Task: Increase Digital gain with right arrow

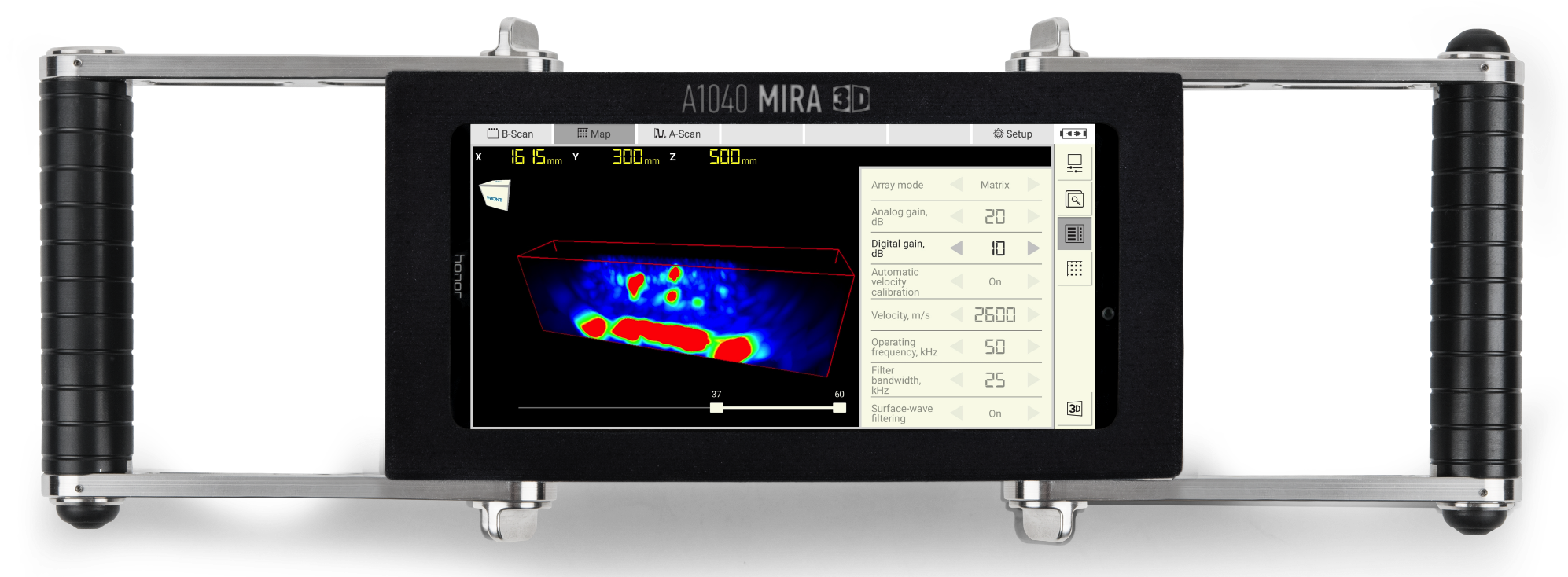Action: pyautogui.click(x=1033, y=248)
